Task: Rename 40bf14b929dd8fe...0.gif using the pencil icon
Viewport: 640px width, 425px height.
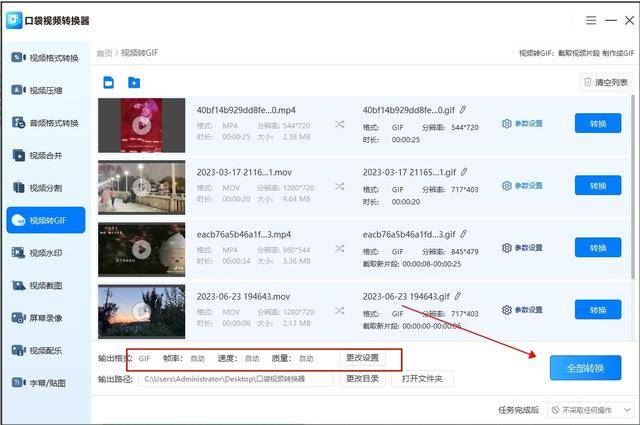Action: [x=463, y=110]
